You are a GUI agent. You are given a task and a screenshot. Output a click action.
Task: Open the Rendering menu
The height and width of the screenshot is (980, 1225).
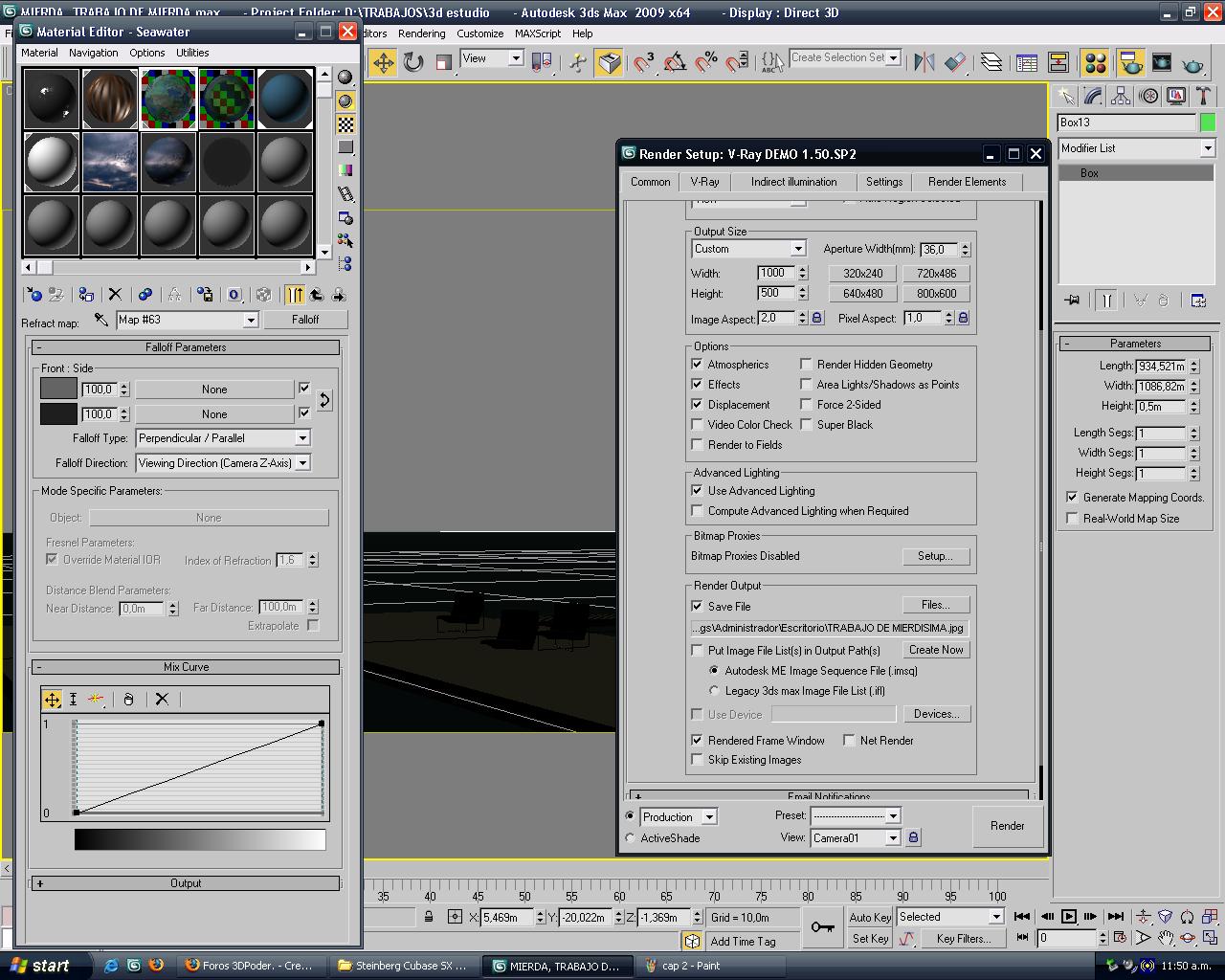coord(421,33)
